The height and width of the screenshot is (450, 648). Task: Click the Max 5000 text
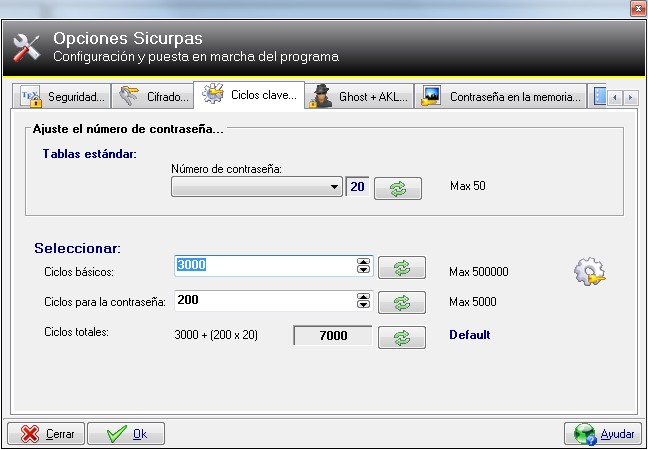[x=473, y=302]
